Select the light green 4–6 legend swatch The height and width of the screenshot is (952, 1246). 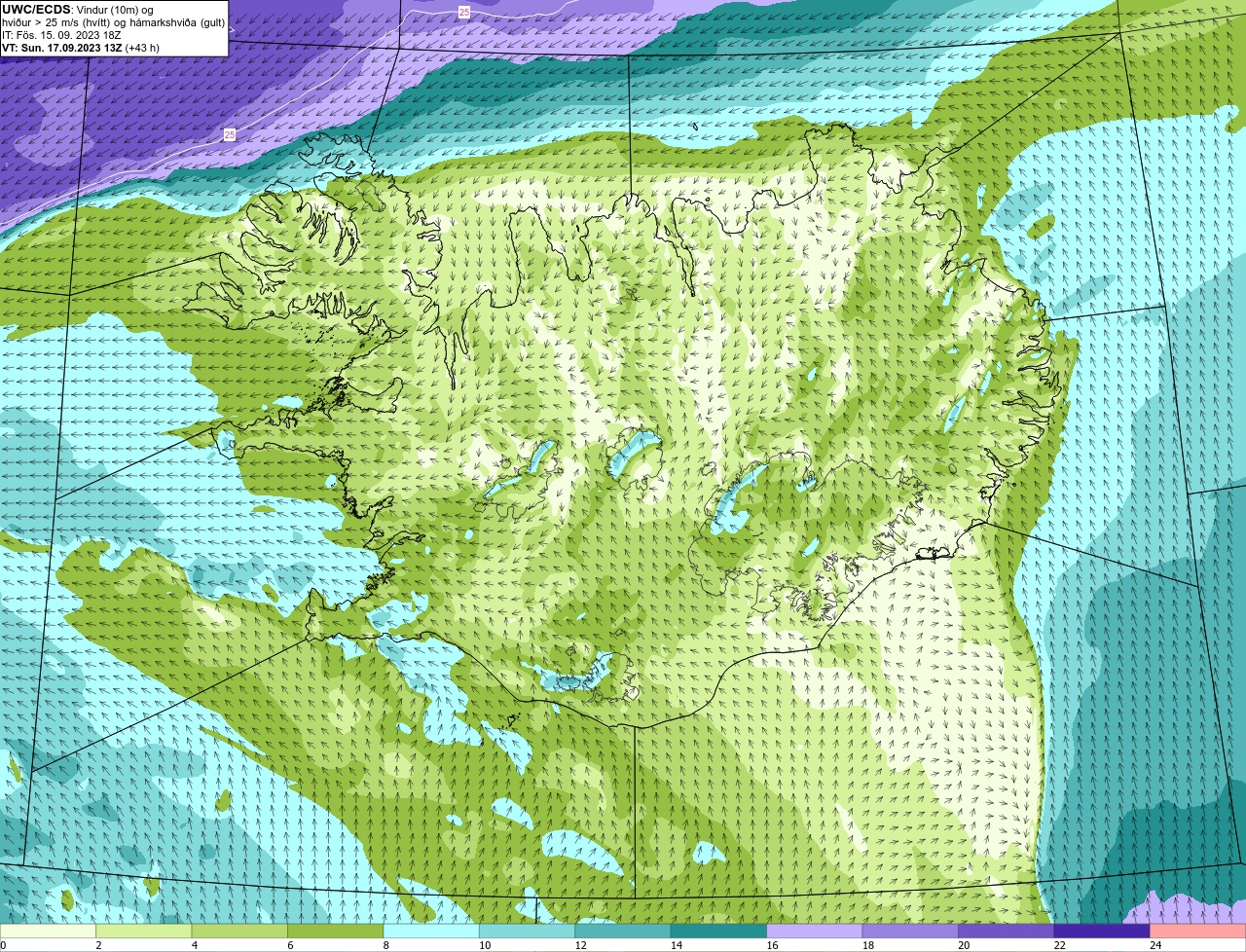point(239,932)
